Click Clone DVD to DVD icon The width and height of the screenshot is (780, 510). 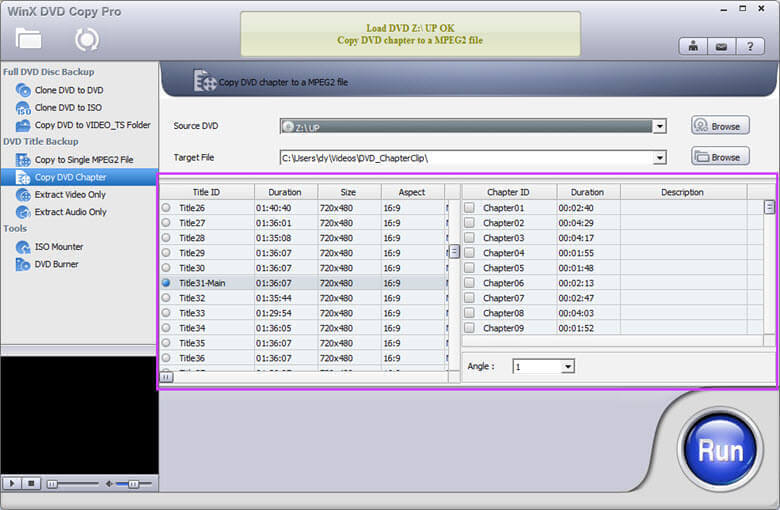23,90
